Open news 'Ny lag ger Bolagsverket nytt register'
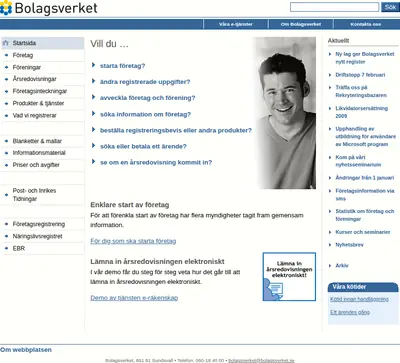The image size is (400, 363). [365, 58]
